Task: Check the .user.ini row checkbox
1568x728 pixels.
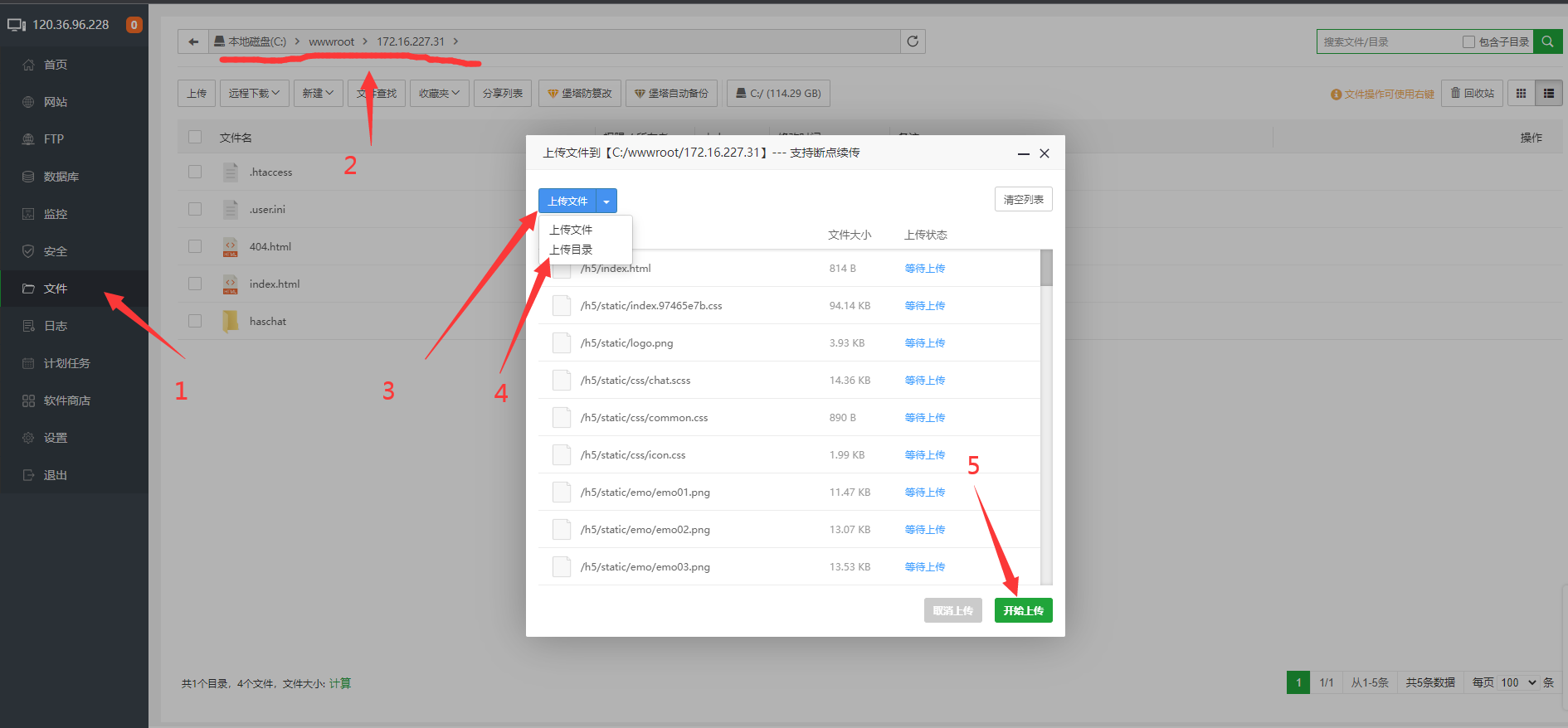Action: [x=195, y=209]
